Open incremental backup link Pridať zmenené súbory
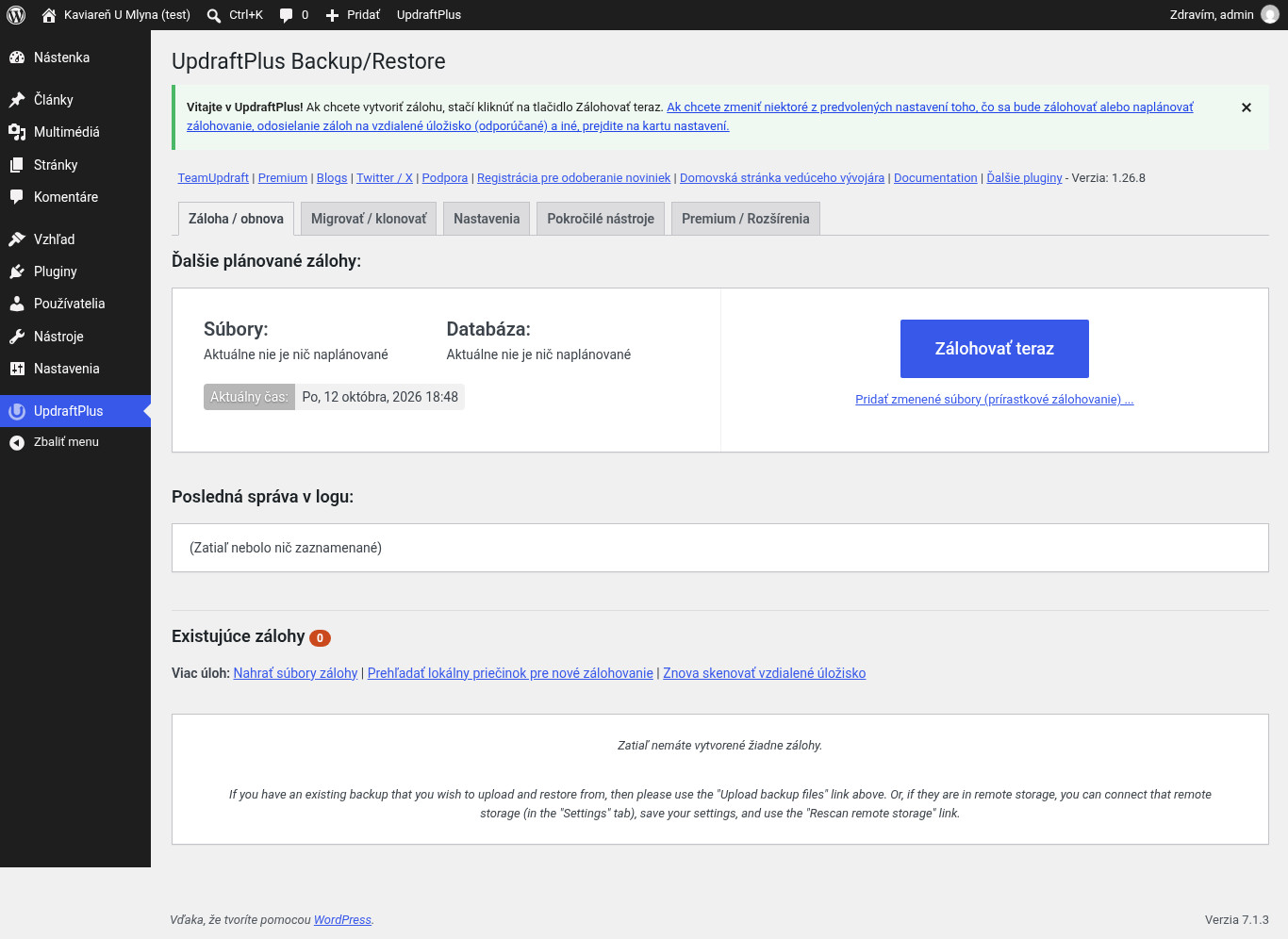 pyautogui.click(x=995, y=400)
